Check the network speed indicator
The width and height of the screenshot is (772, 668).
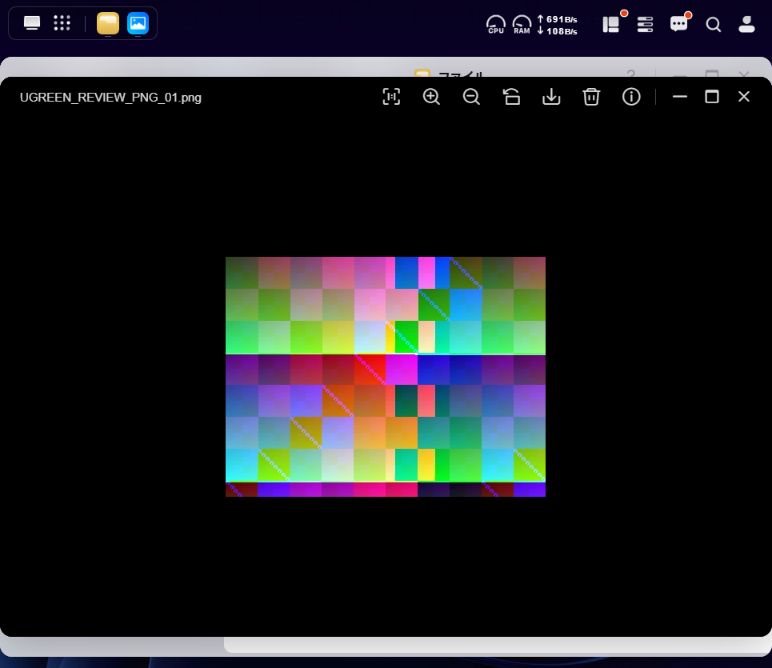point(557,25)
